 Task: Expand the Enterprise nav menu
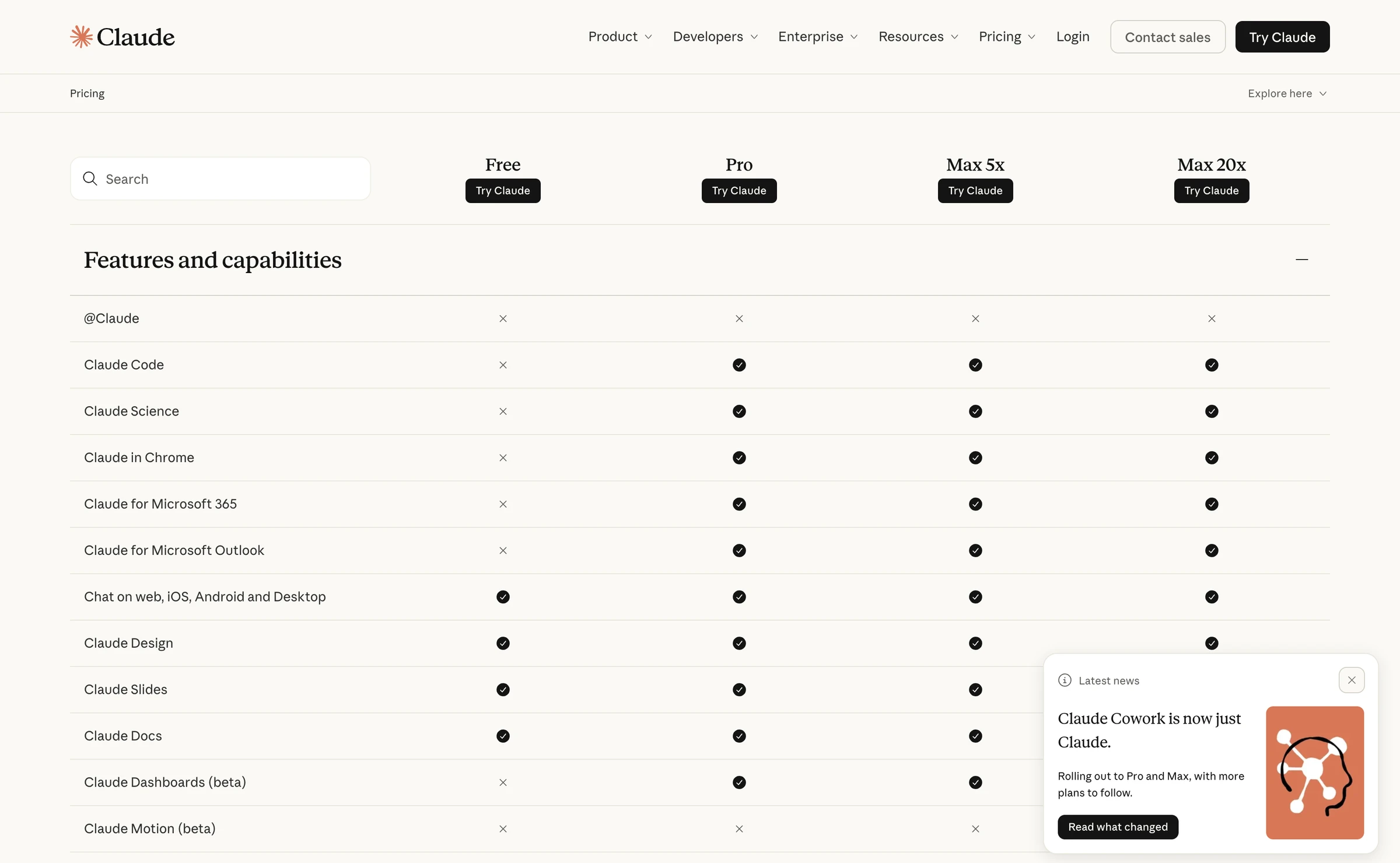(818, 37)
